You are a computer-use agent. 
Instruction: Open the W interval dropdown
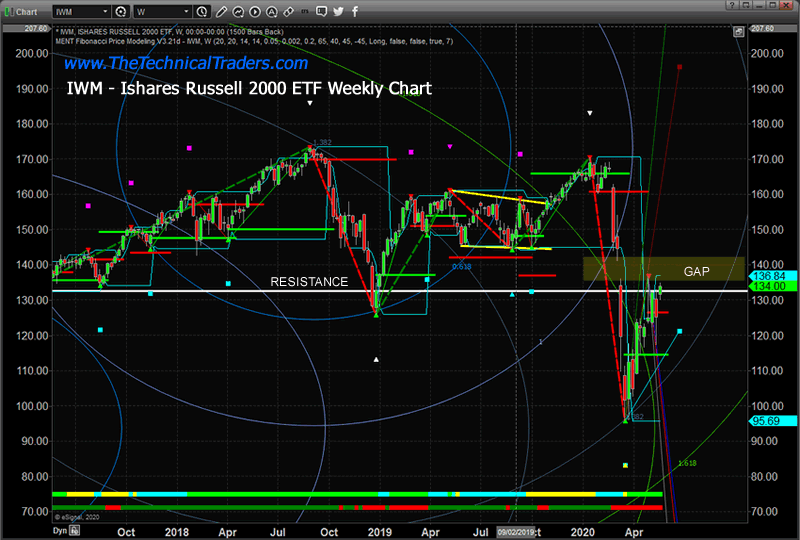(162, 11)
